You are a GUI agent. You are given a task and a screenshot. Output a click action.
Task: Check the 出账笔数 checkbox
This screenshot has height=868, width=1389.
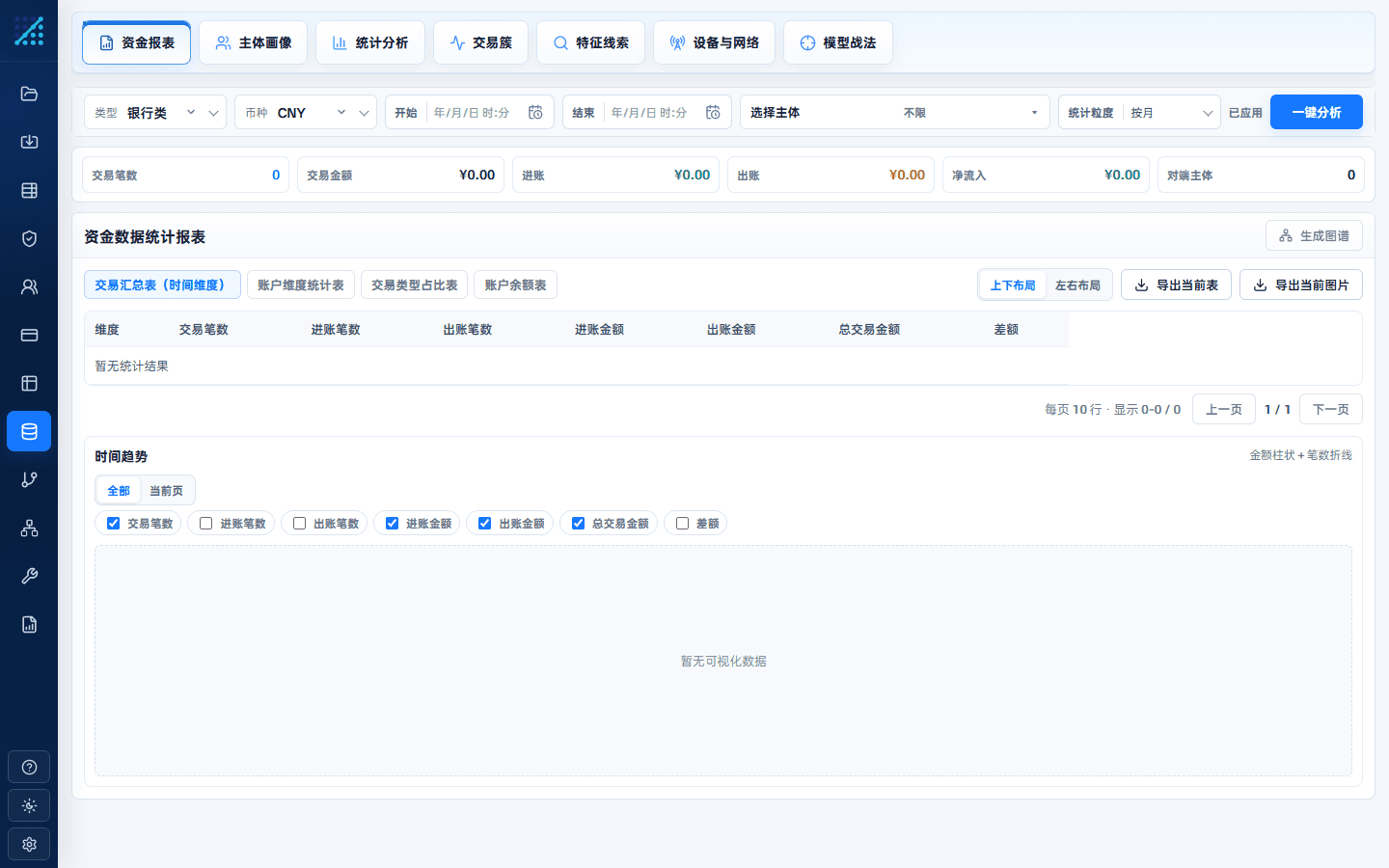299,523
